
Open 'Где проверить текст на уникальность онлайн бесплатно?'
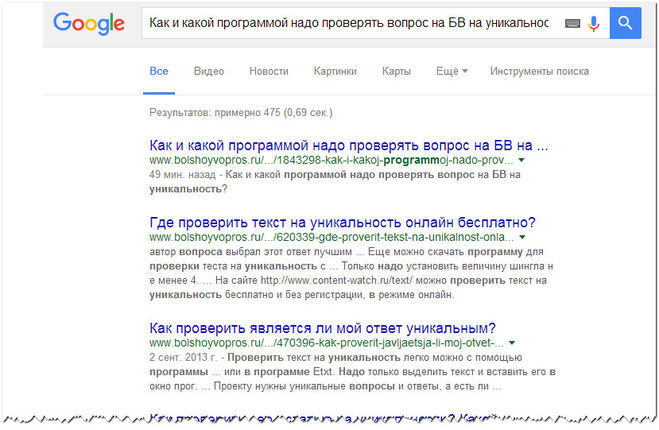[x=342, y=222]
